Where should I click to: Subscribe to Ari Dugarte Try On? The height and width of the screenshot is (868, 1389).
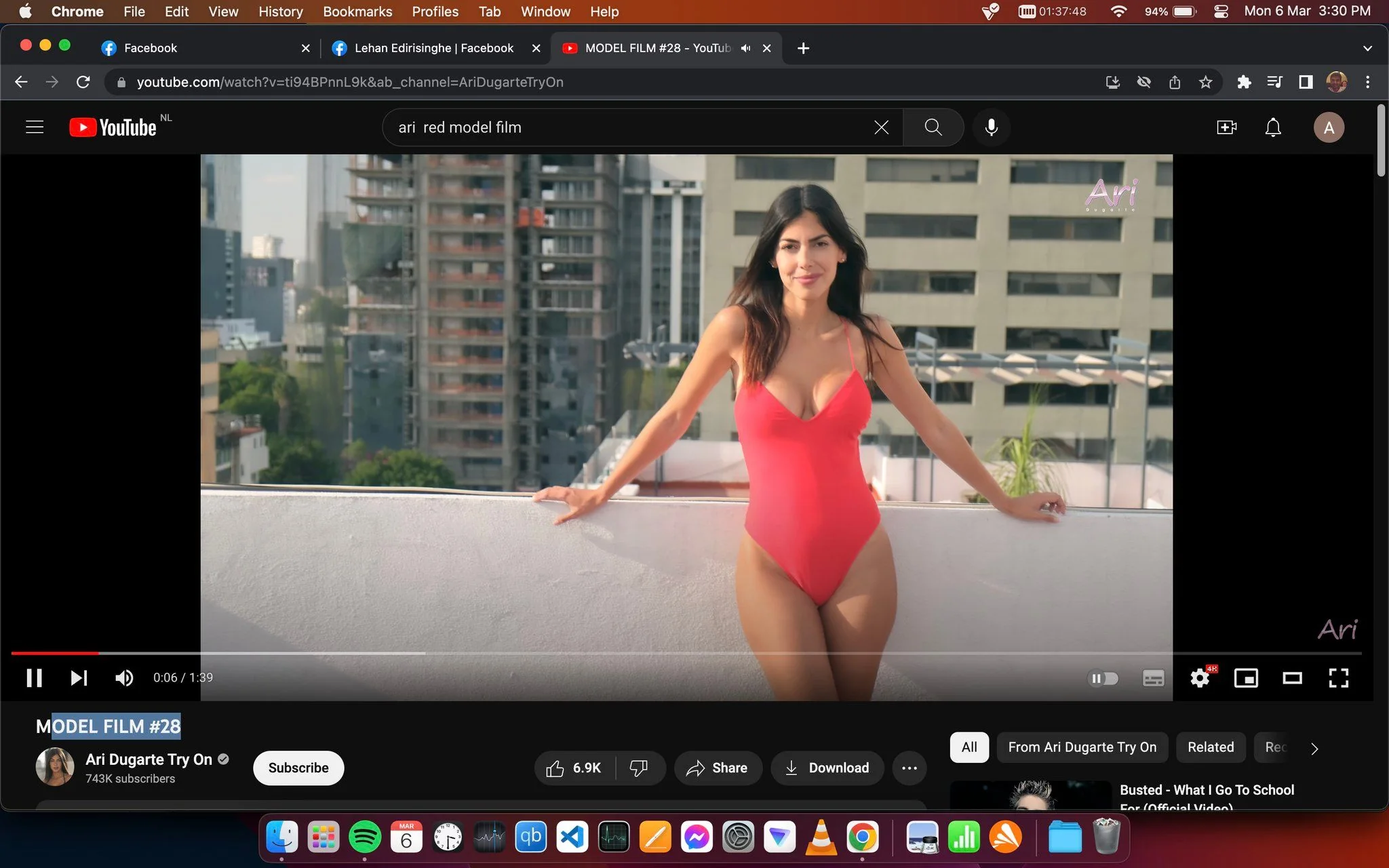tap(298, 768)
